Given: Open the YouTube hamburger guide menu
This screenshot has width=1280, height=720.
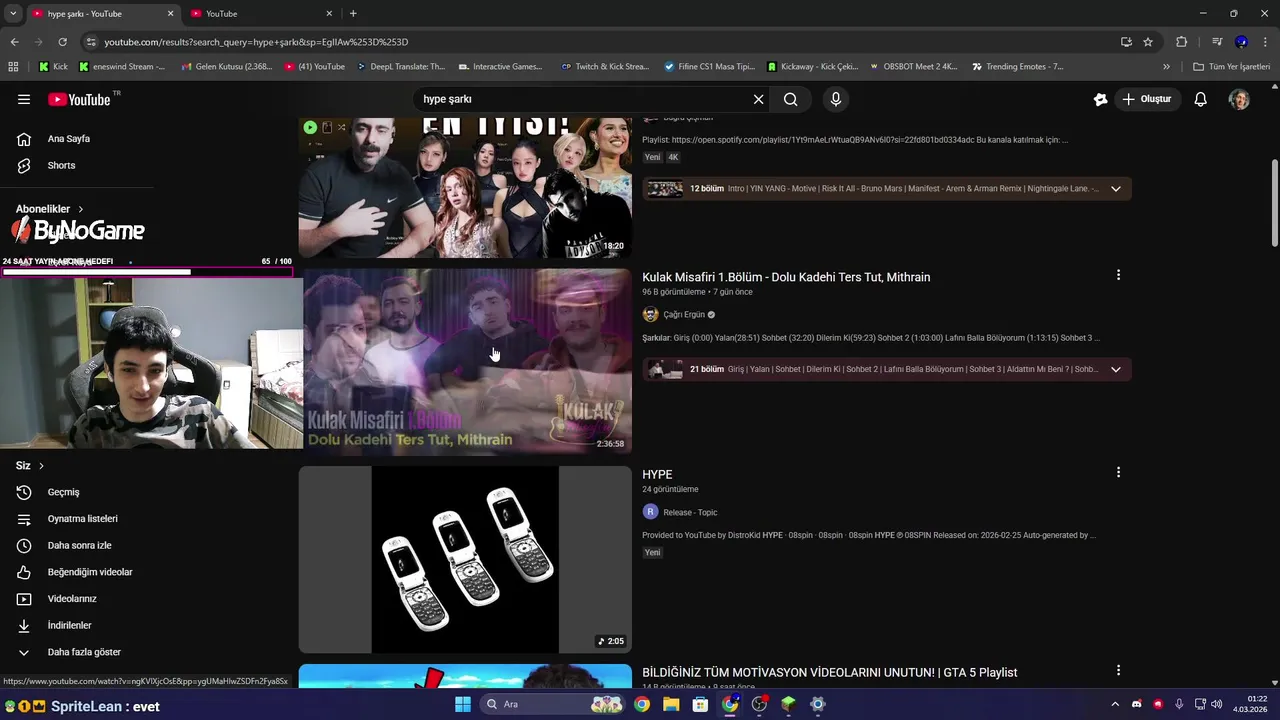Looking at the screenshot, I should tap(24, 99).
